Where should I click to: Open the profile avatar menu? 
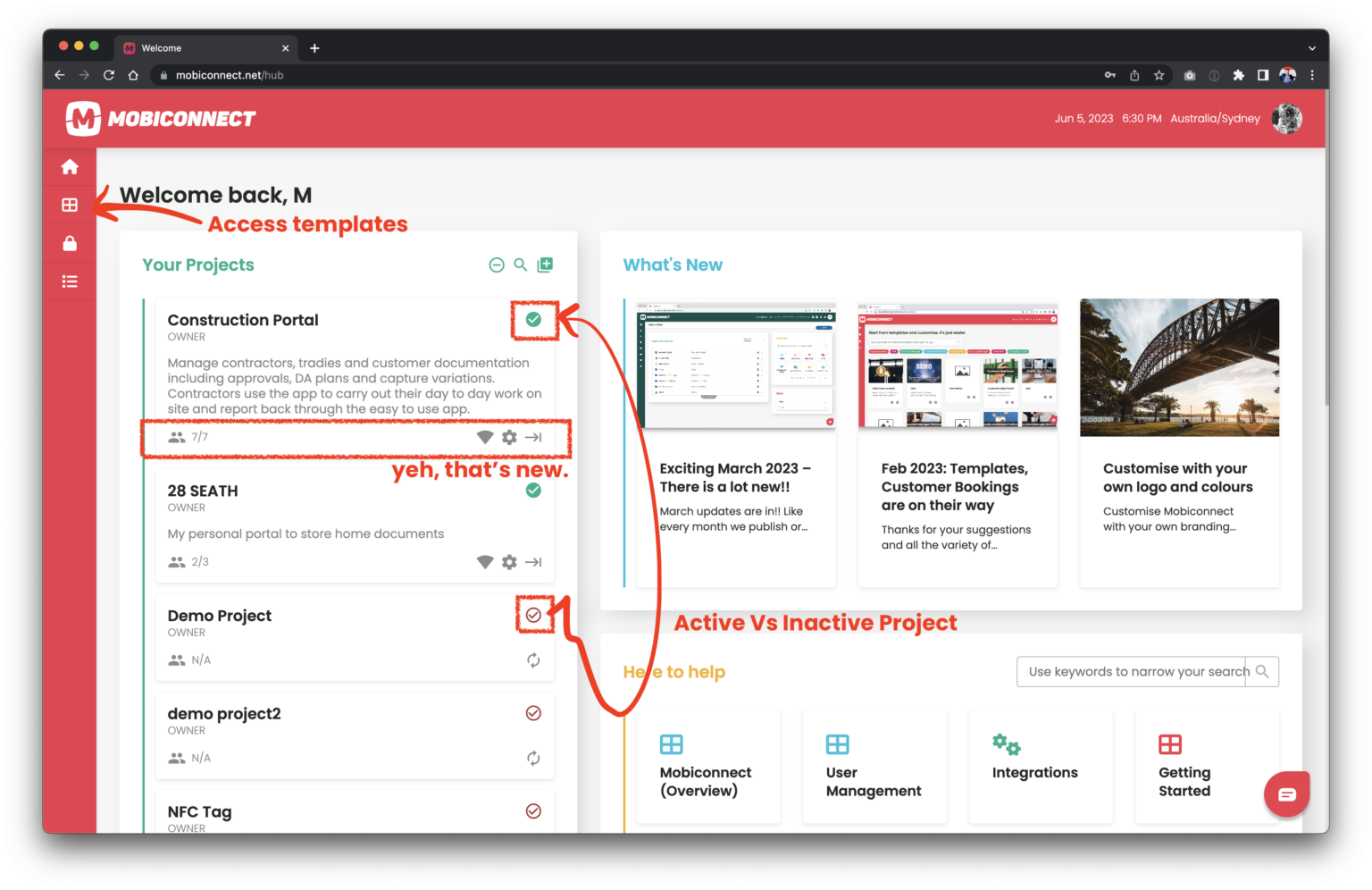click(x=1287, y=118)
